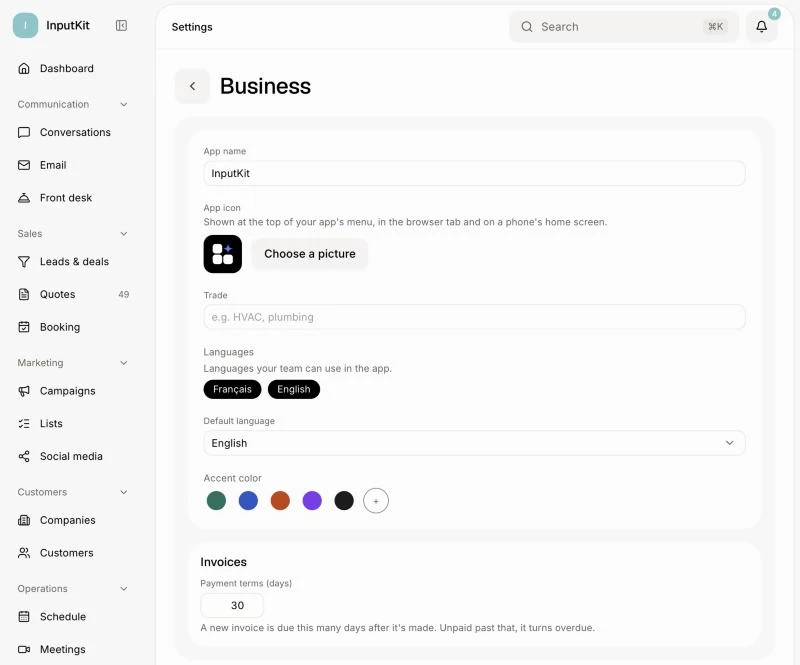This screenshot has width=800, height=665.
Task: Select Leads & deals in the sidebar
Action: pos(71,261)
